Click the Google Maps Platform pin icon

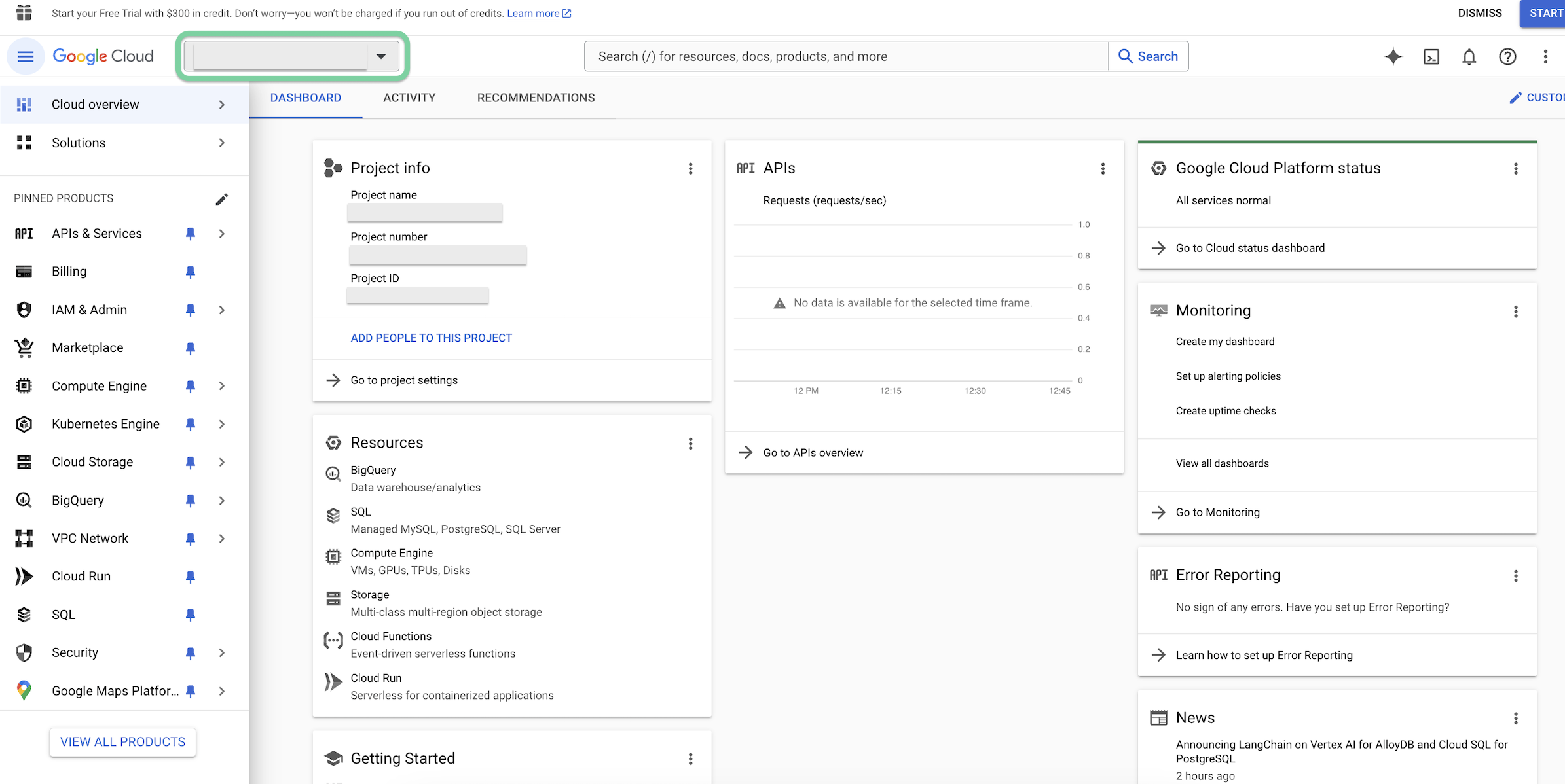24,690
